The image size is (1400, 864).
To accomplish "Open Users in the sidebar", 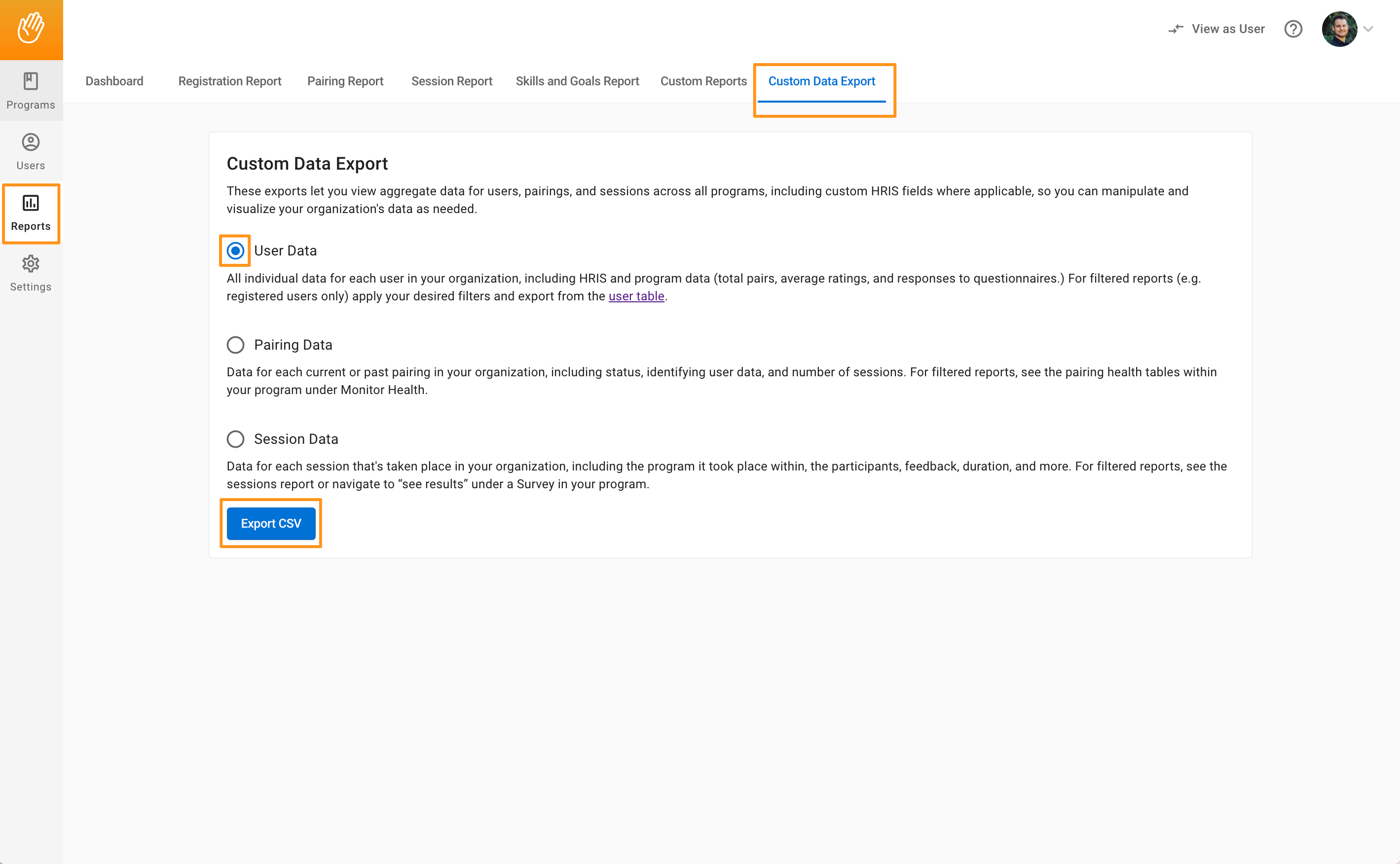I will coord(31,151).
